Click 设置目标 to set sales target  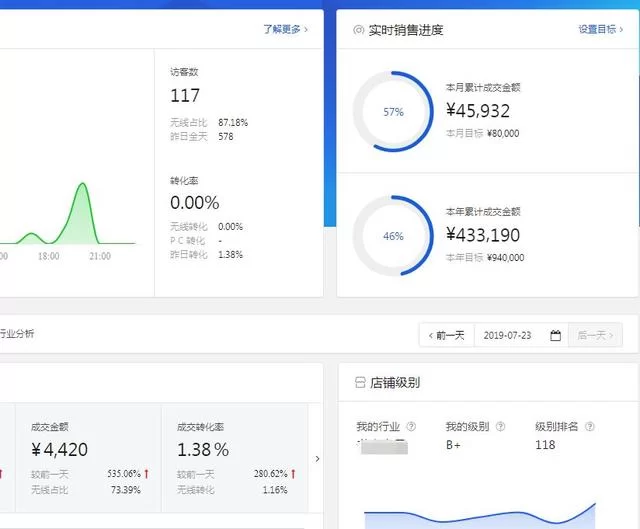600,30
